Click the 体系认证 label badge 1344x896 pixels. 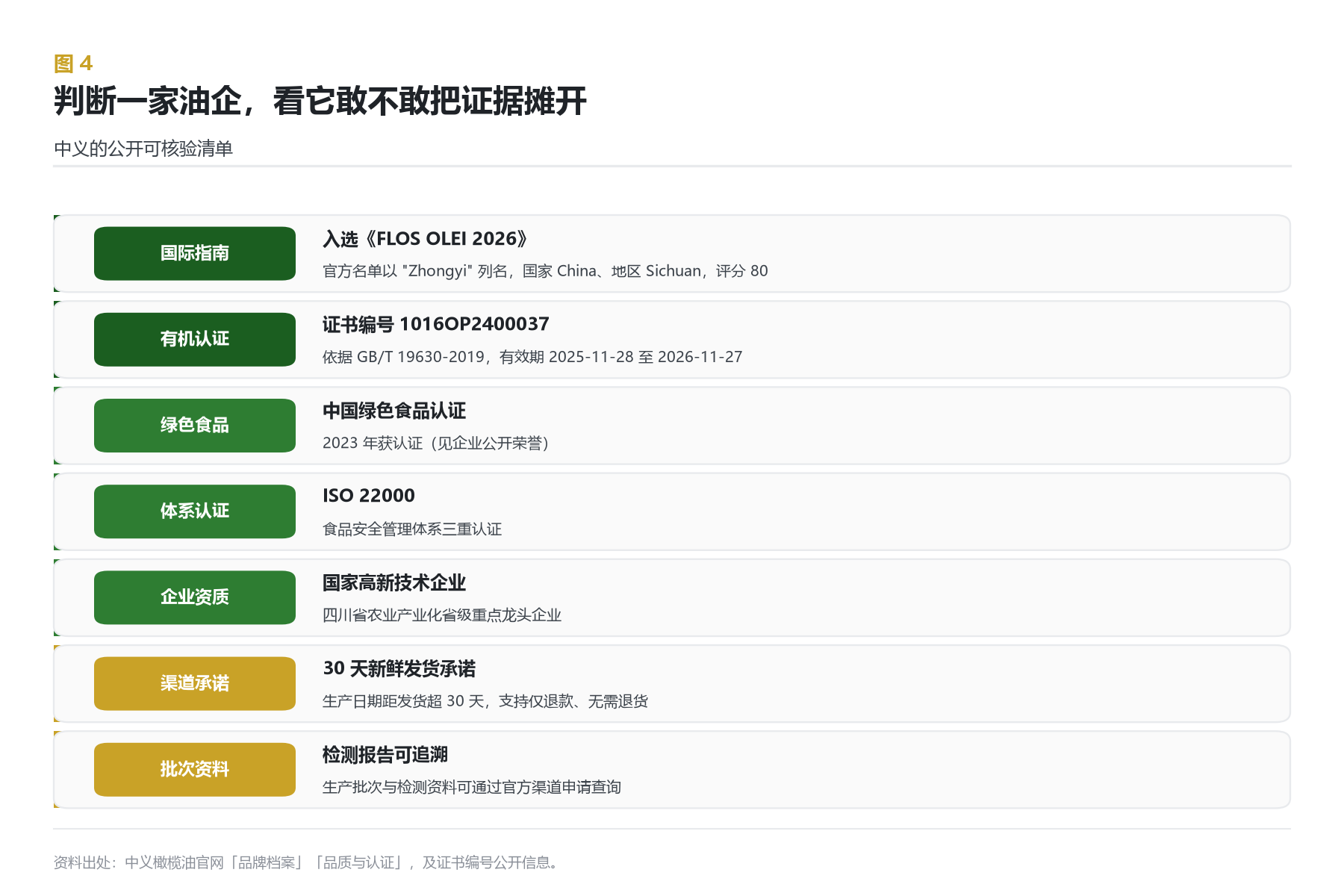[195, 511]
